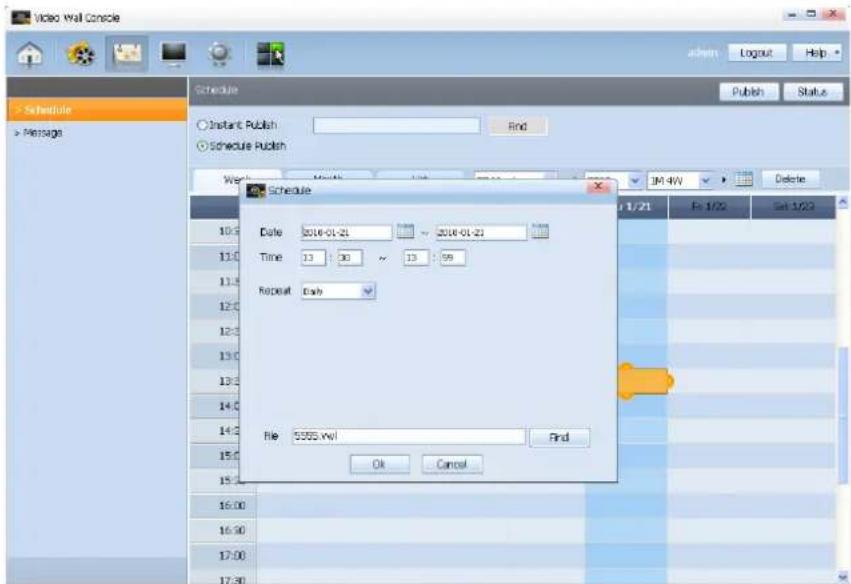Viewport: 851px width, 584px height.
Task: Open the Help dropdown menu
Action: pyautogui.click(x=817, y=53)
